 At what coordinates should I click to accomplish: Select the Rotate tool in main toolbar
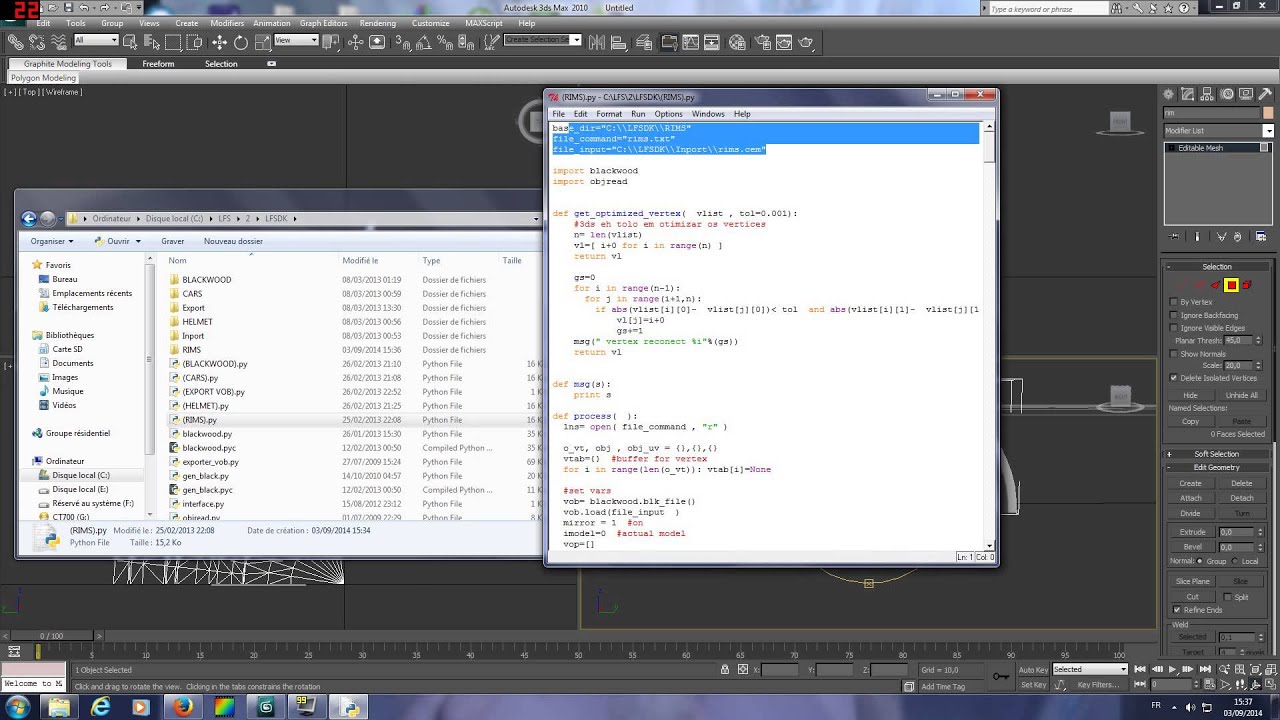click(241, 42)
